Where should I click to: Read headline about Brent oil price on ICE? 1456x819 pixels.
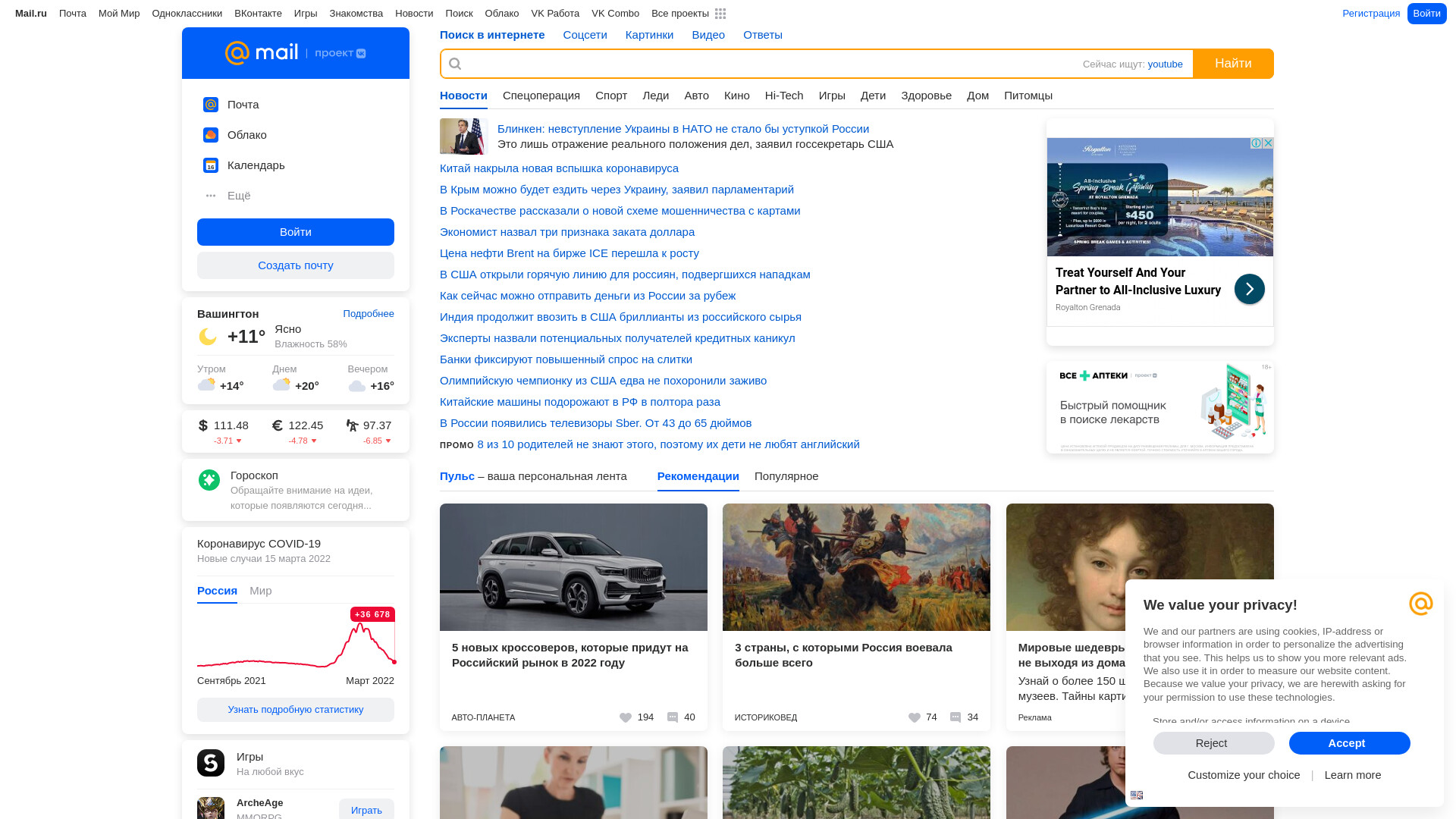click(x=570, y=253)
